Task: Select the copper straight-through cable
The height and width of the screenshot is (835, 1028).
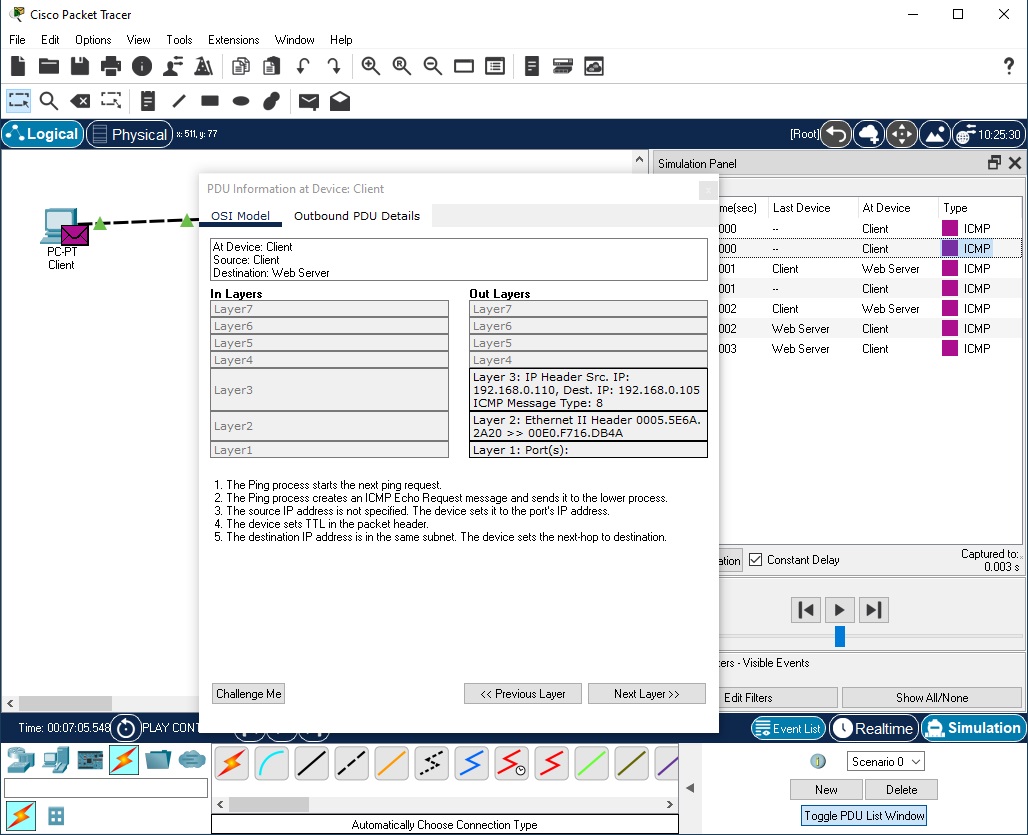Action: 311,764
